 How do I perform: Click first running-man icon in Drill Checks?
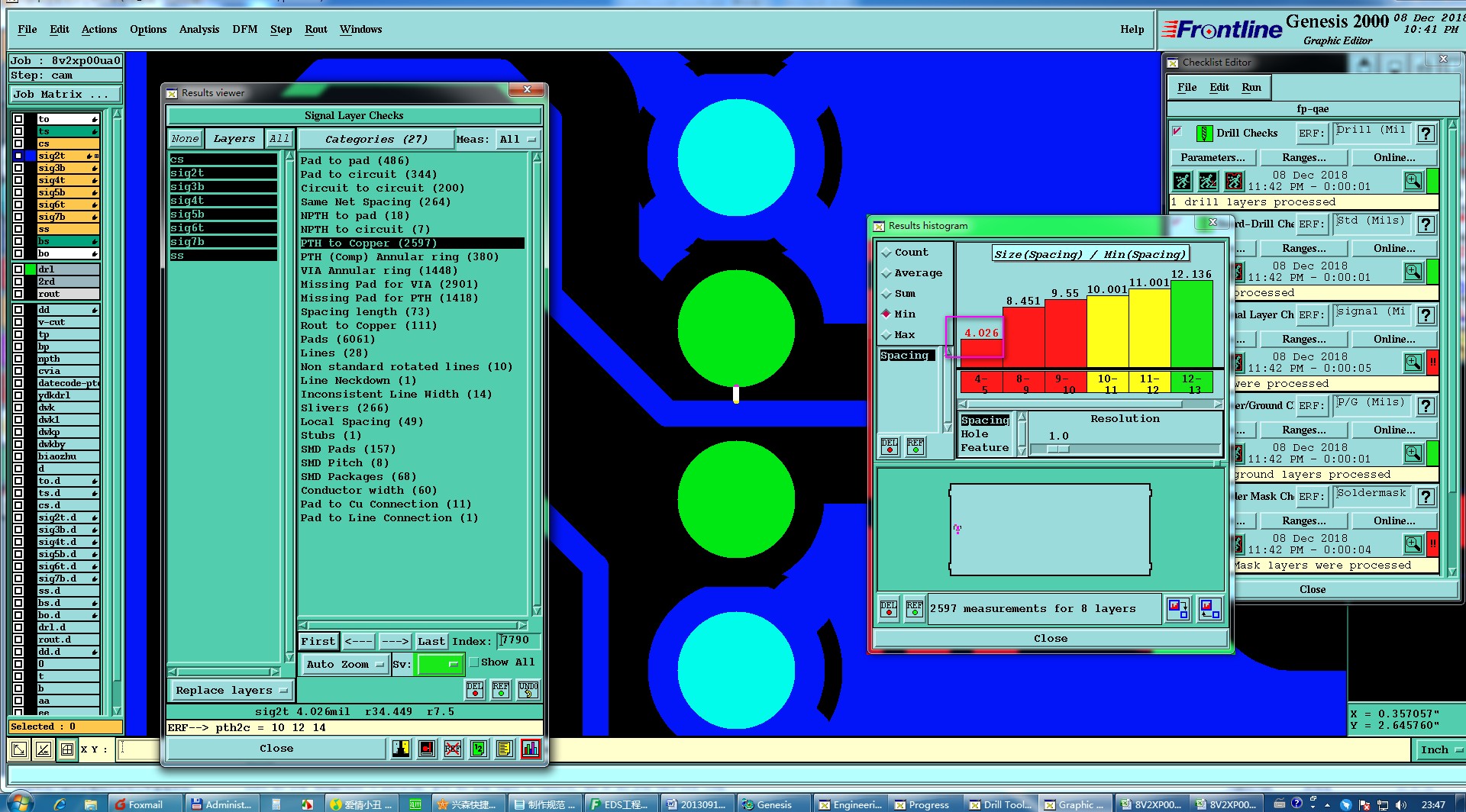[1183, 181]
